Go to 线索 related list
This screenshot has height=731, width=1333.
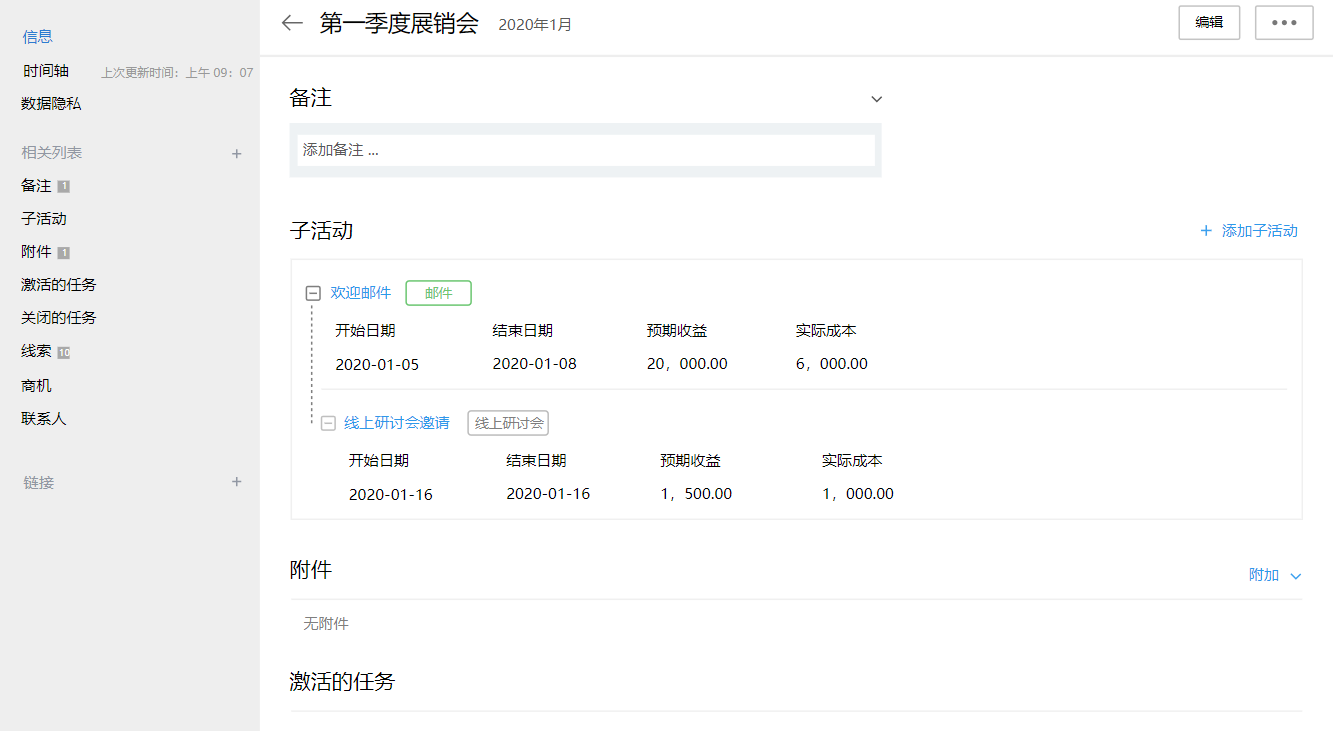click(36, 352)
